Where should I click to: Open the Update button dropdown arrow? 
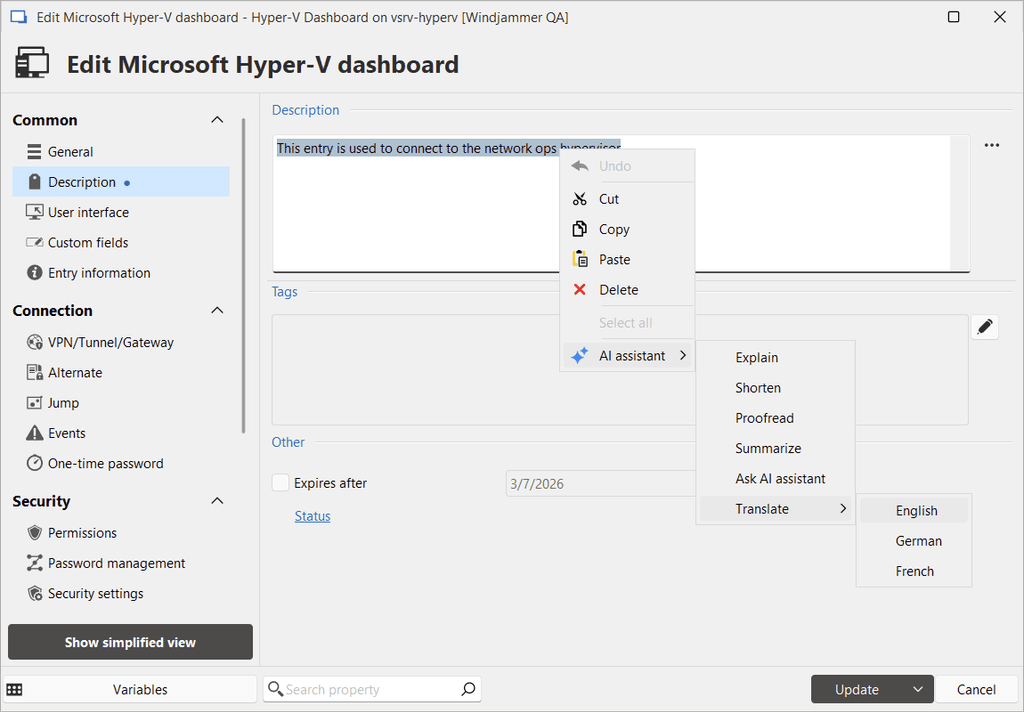[917, 689]
